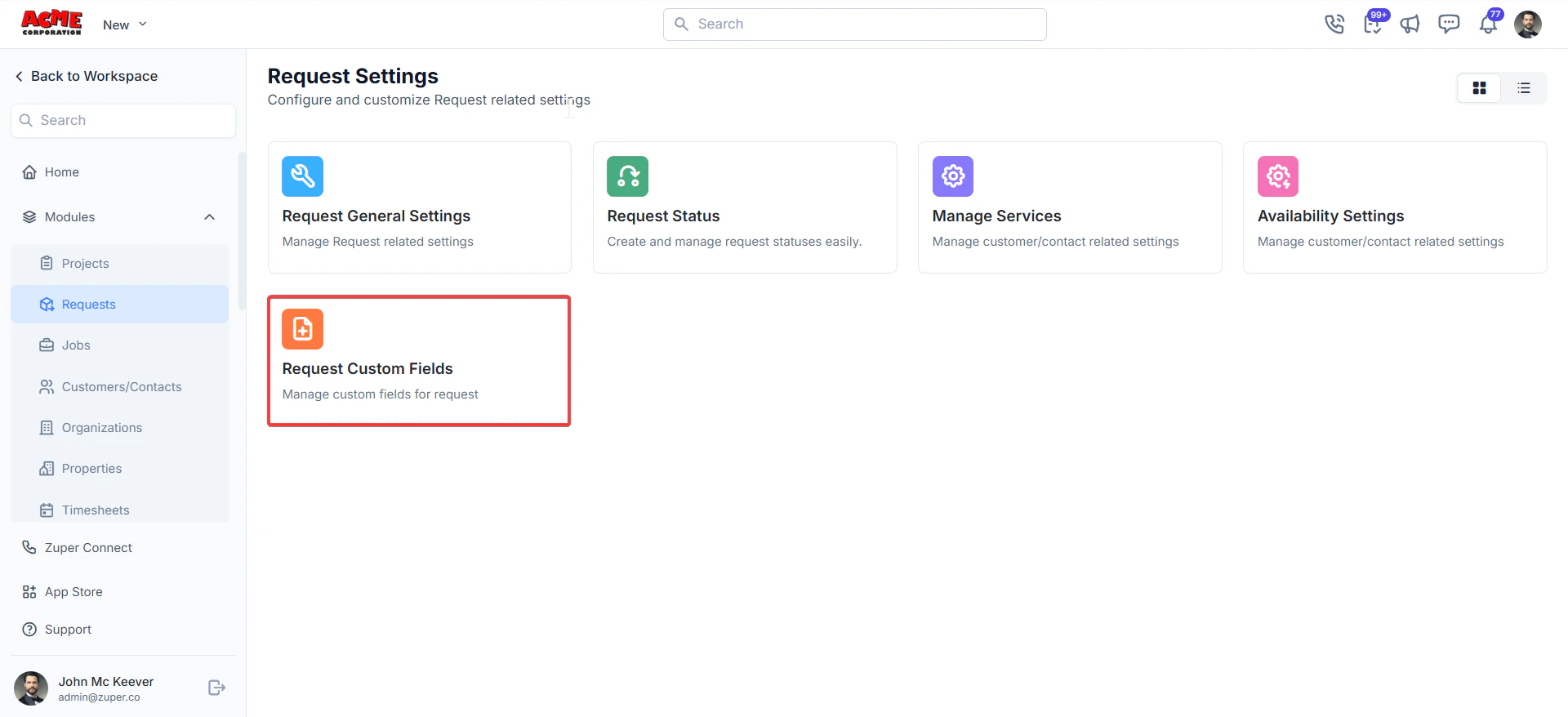Click the pink Availability Settings icon
This screenshot has width=1568, height=717.
pos(1278,176)
